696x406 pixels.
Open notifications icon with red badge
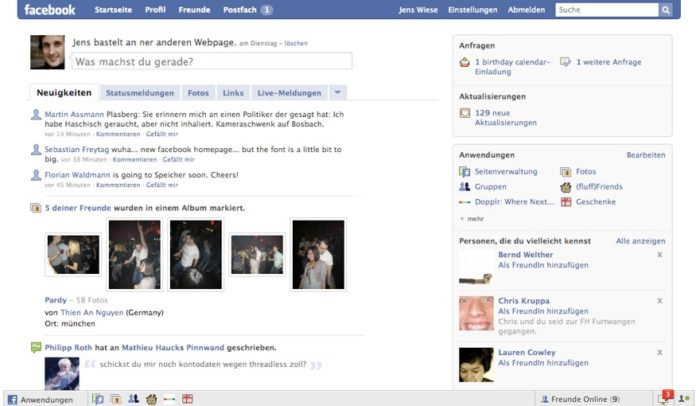click(x=665, y=398)
